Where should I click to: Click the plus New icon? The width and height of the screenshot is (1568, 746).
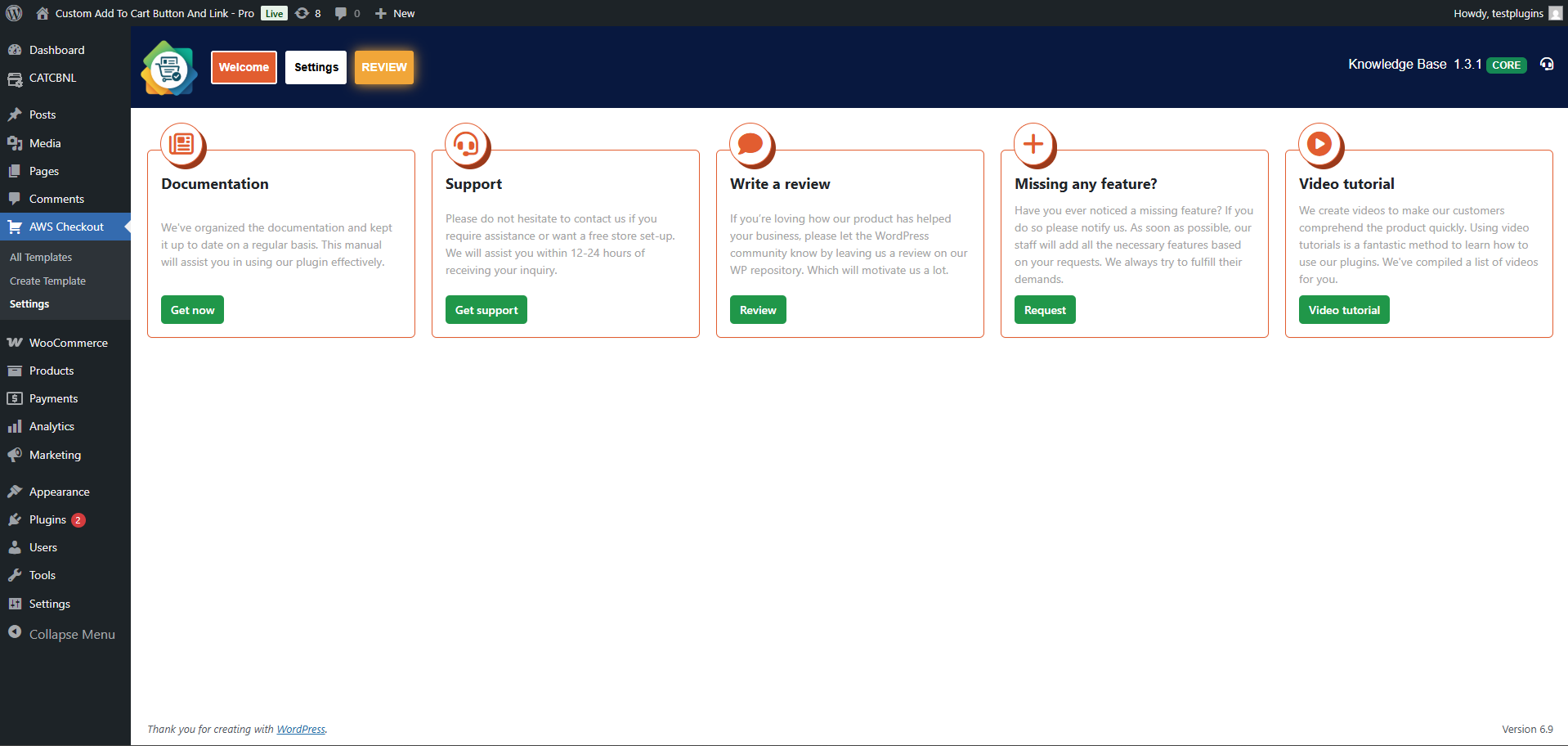381,13
